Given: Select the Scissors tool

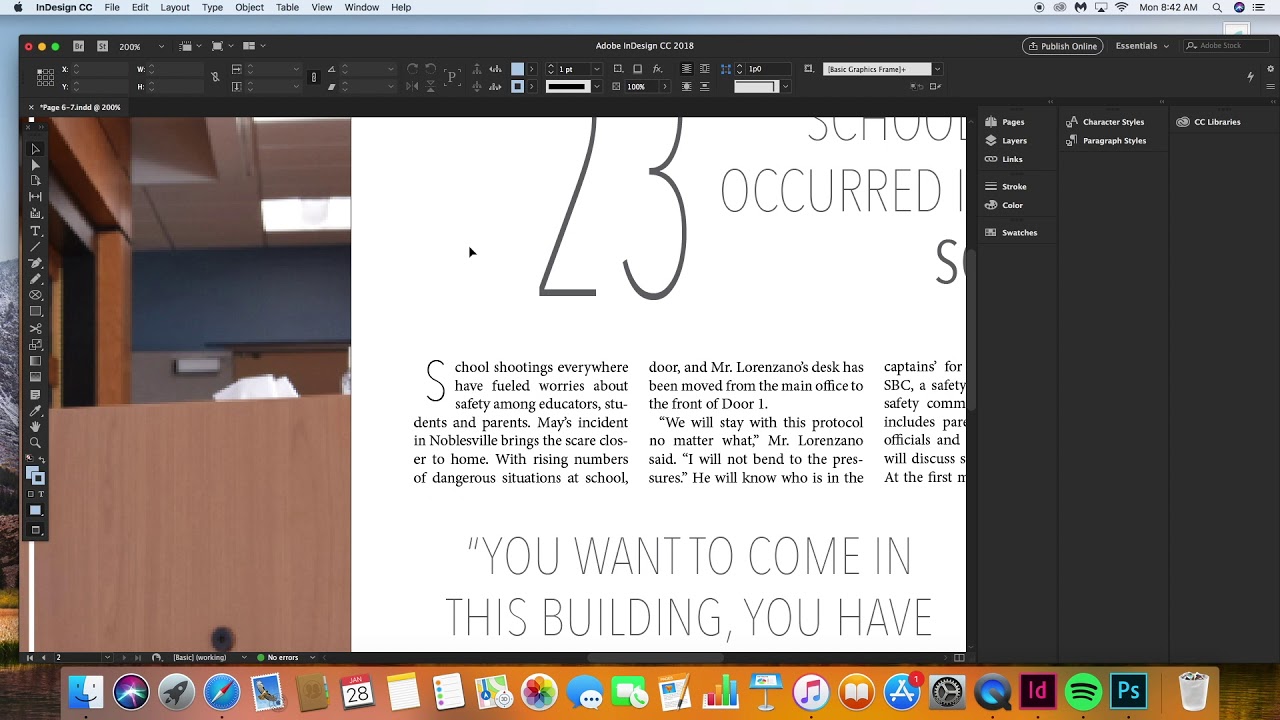Looking at the screenshot, I should [35, 329].
